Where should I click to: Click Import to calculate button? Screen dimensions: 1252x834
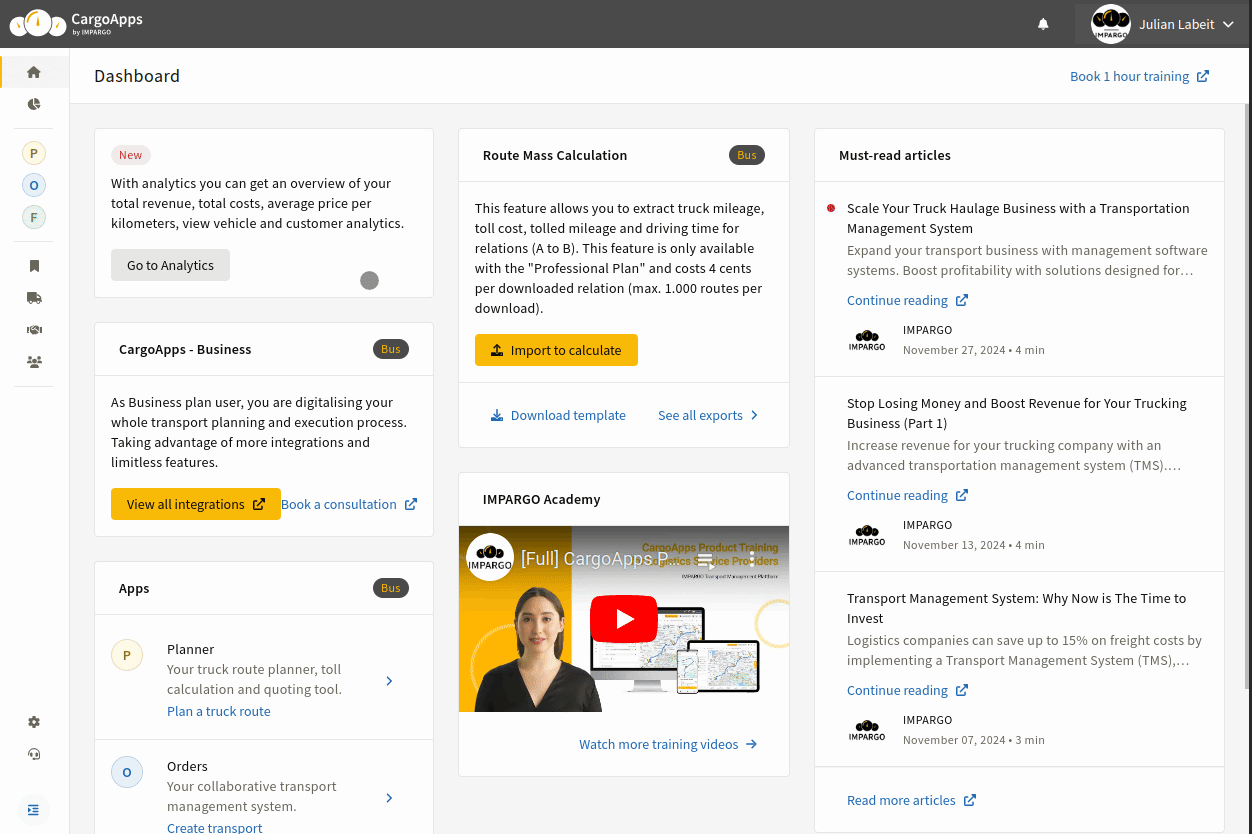pyautogui.click(x=556, y=350)
